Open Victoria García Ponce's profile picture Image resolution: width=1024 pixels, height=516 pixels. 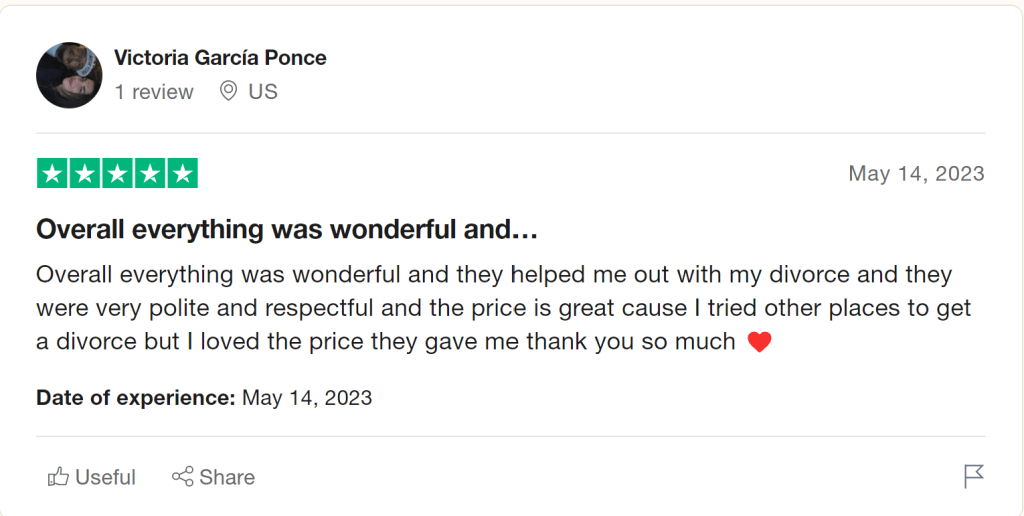(69, 75)
